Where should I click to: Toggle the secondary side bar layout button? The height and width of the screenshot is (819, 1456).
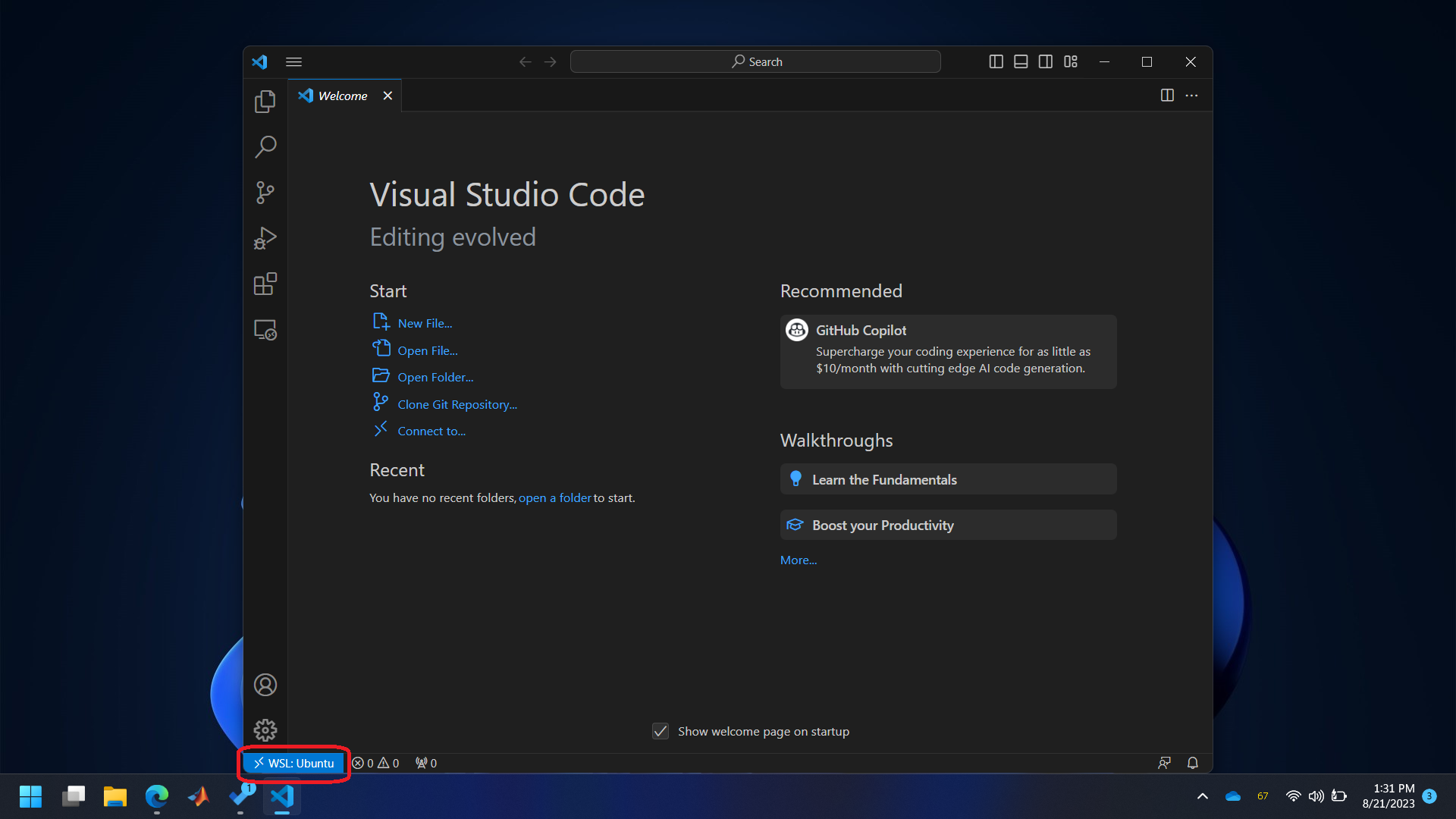coord(1045,61)
